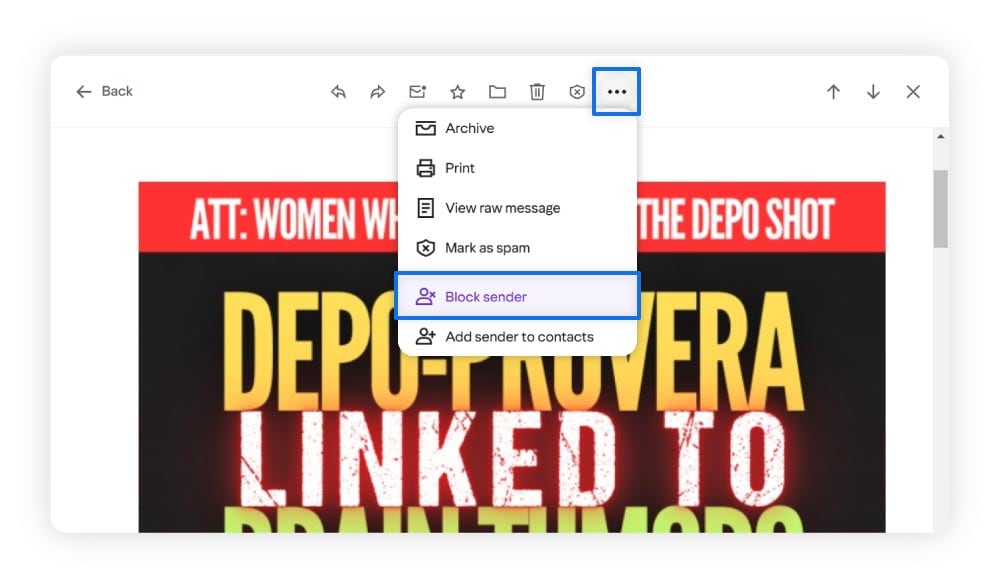Screen dimensions: 1000x585
Task: Move message to a folder
Action: [497, 92]
